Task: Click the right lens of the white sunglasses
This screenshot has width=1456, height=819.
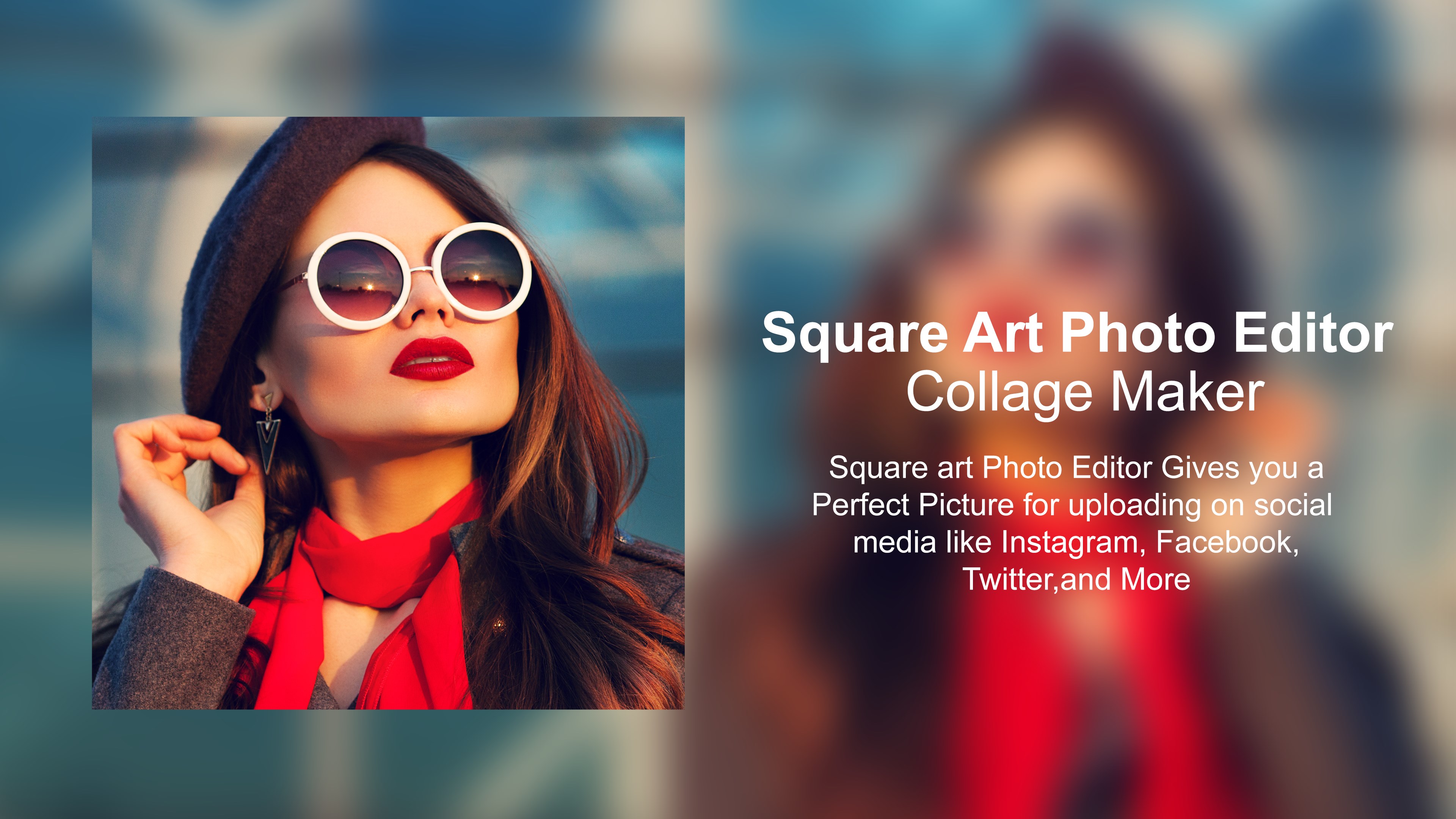Action: (482, 271)
